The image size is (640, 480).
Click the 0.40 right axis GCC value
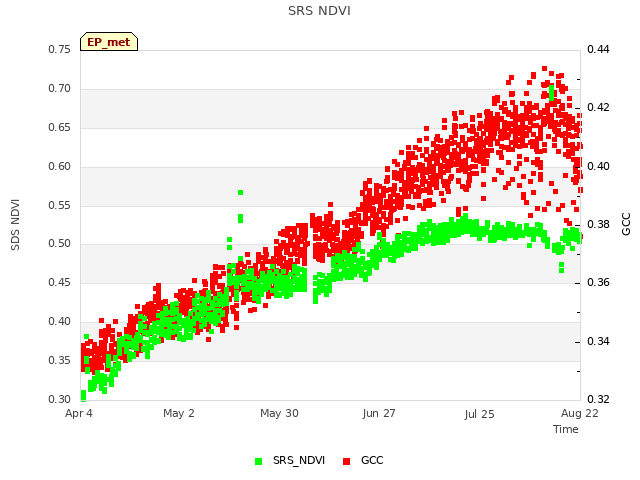(598, 167)
